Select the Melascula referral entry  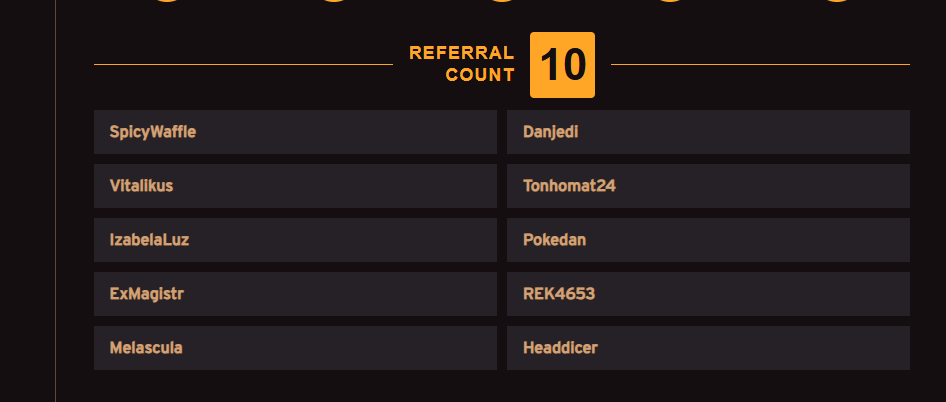pos(295,348)
